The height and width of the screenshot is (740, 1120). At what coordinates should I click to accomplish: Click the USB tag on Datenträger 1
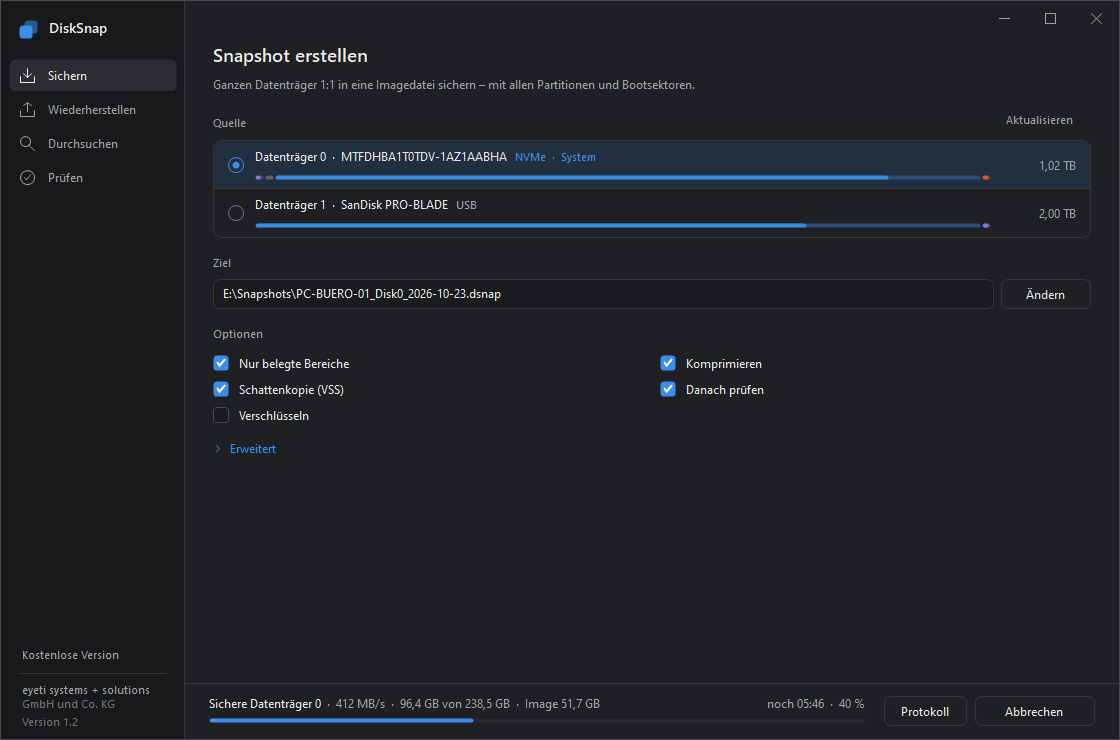[x=466, y=205]
